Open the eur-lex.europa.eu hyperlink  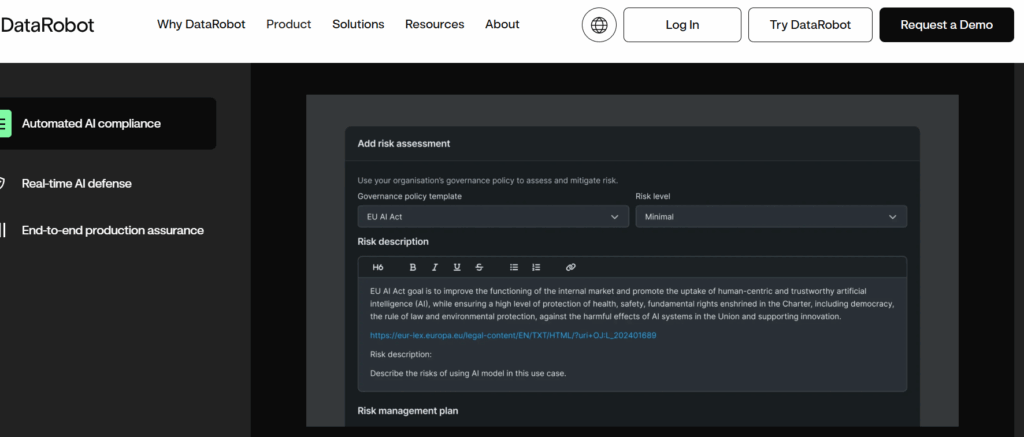click(512, 335)
